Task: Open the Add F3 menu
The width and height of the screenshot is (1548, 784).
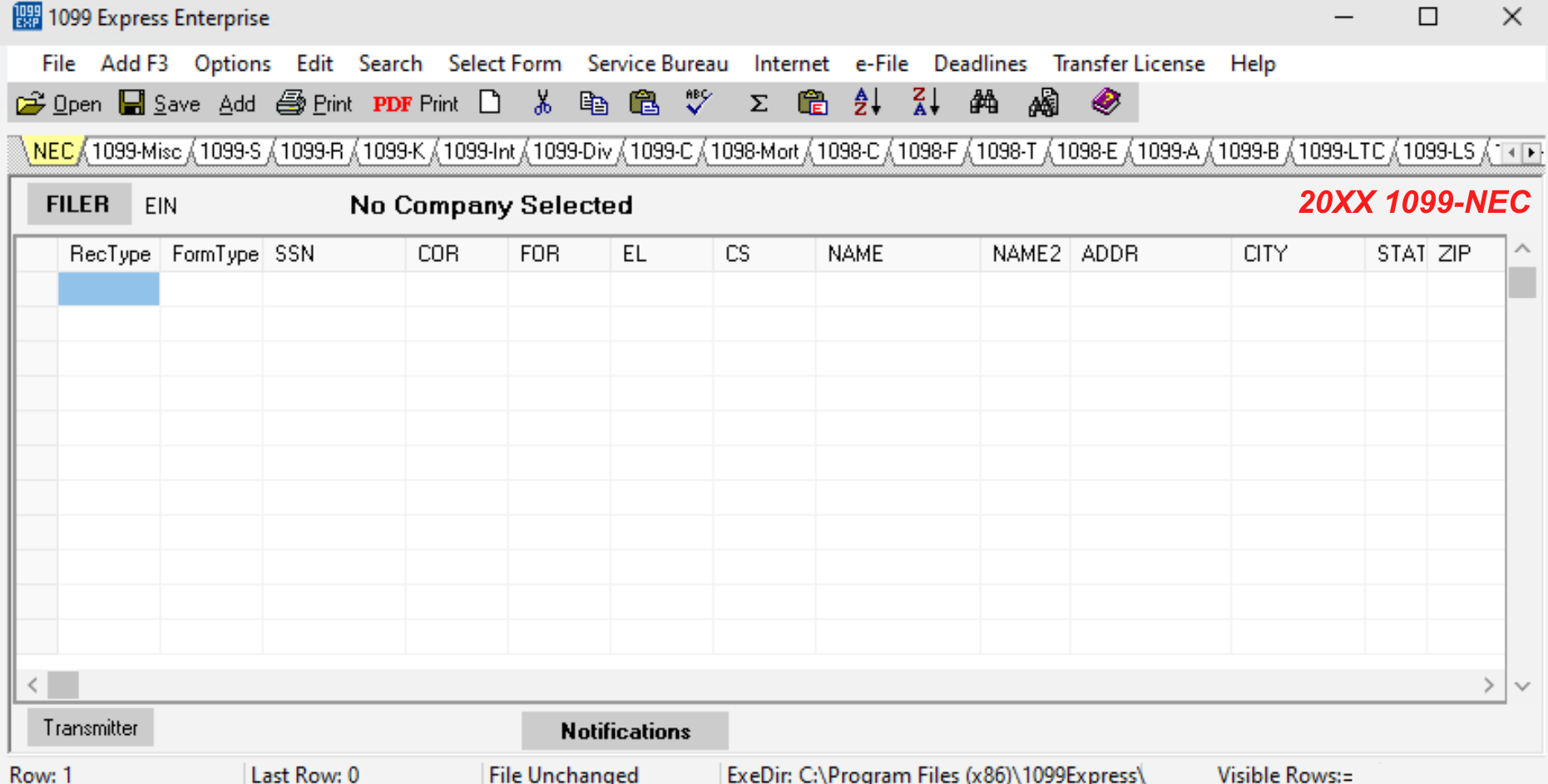Action: pyautogui.click(x=134, y=64)
